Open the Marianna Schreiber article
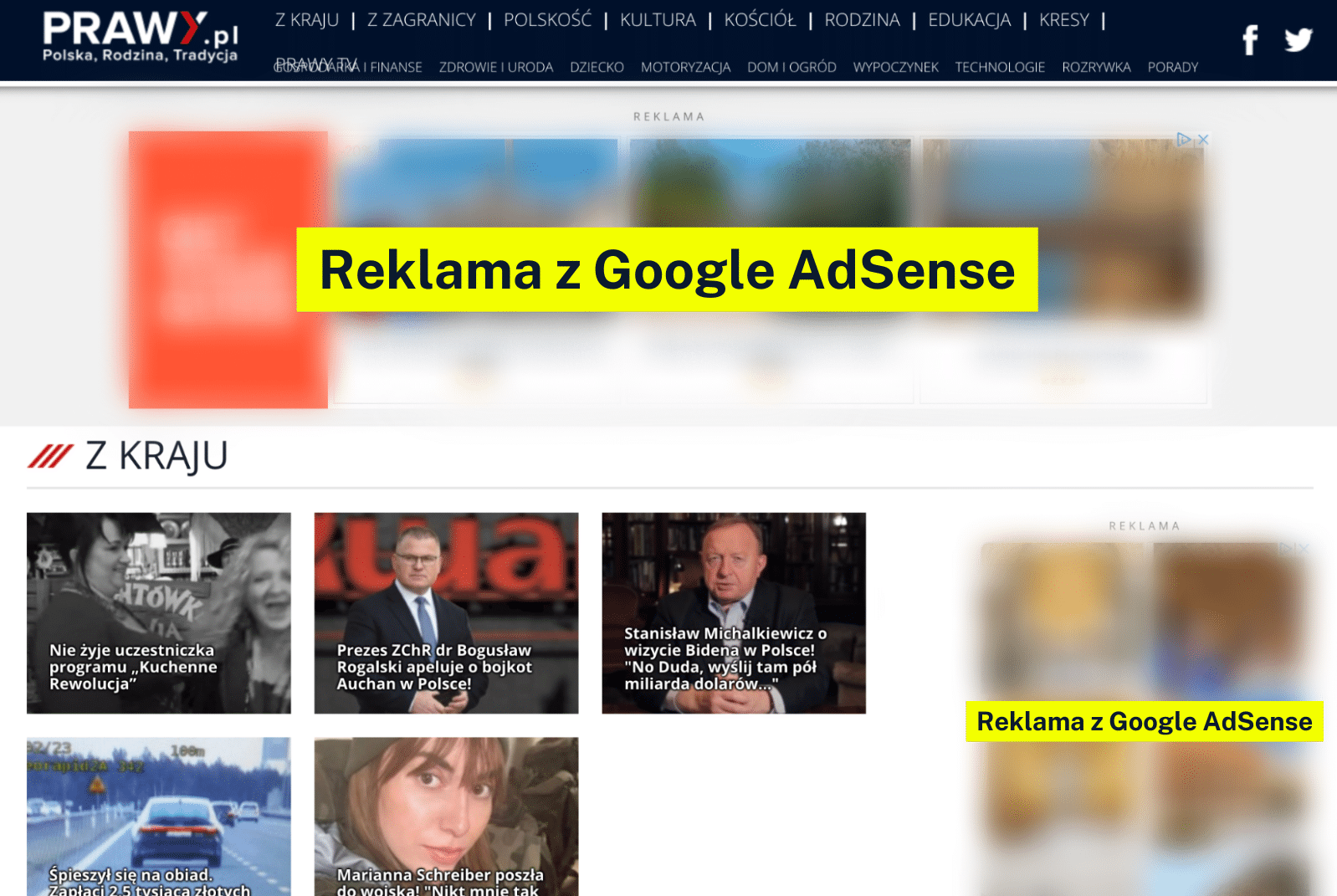 pos(446,816)
